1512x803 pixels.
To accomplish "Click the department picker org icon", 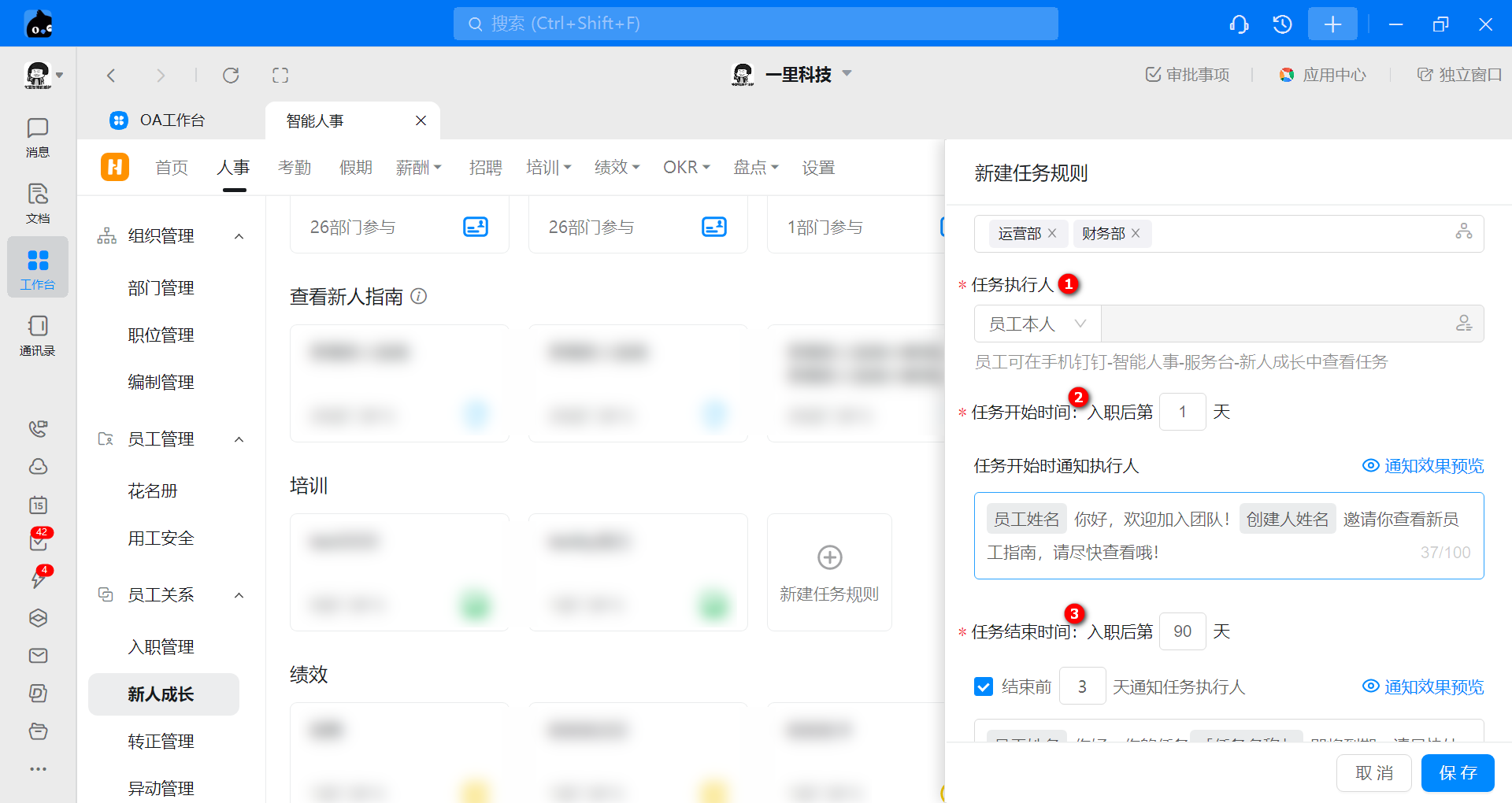I will [1463, 232].
